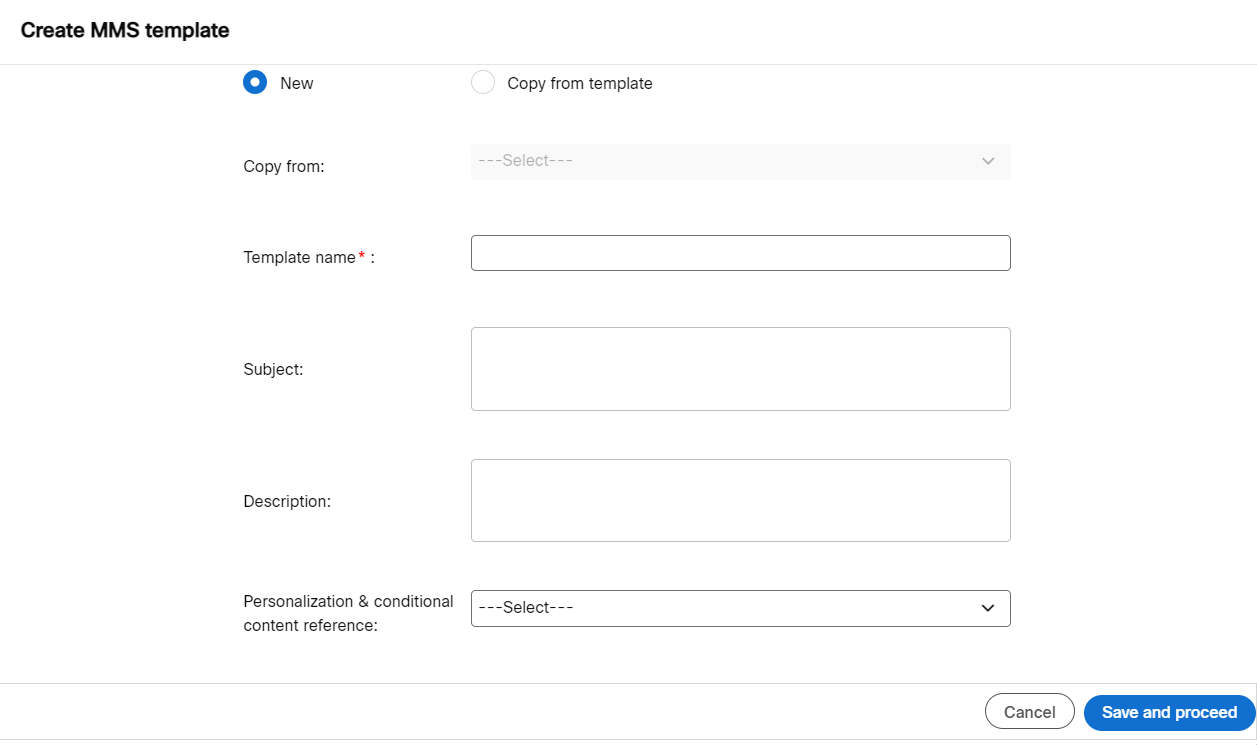Viewport: 1257px width, 745px height.
Task: Click the chevron arrow in Personalization dropdown
Action: [x=988, y=608]
